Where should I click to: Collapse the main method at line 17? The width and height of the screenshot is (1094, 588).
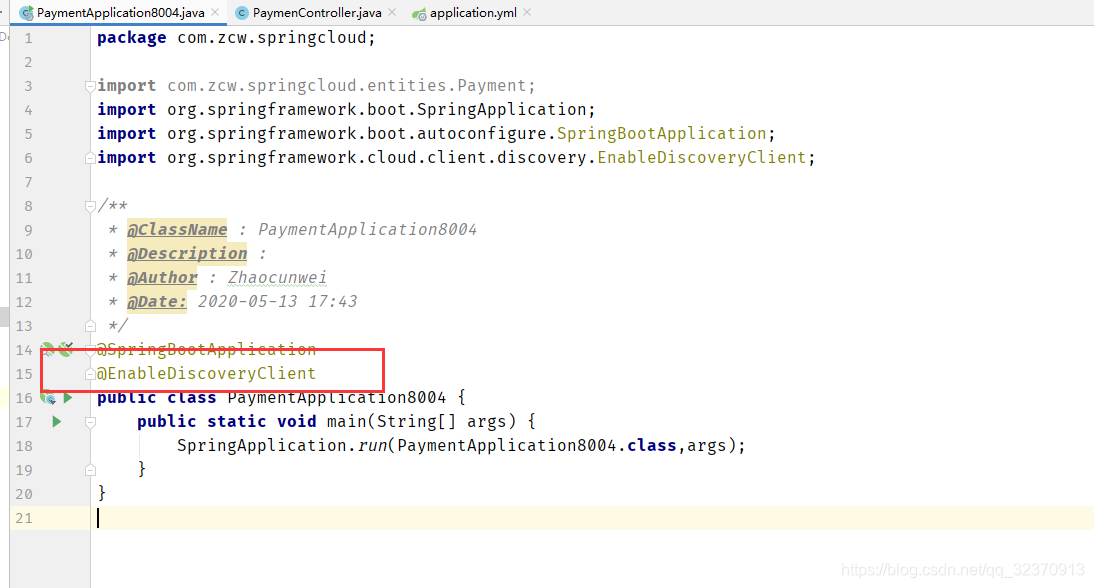[x=90, y=422]
